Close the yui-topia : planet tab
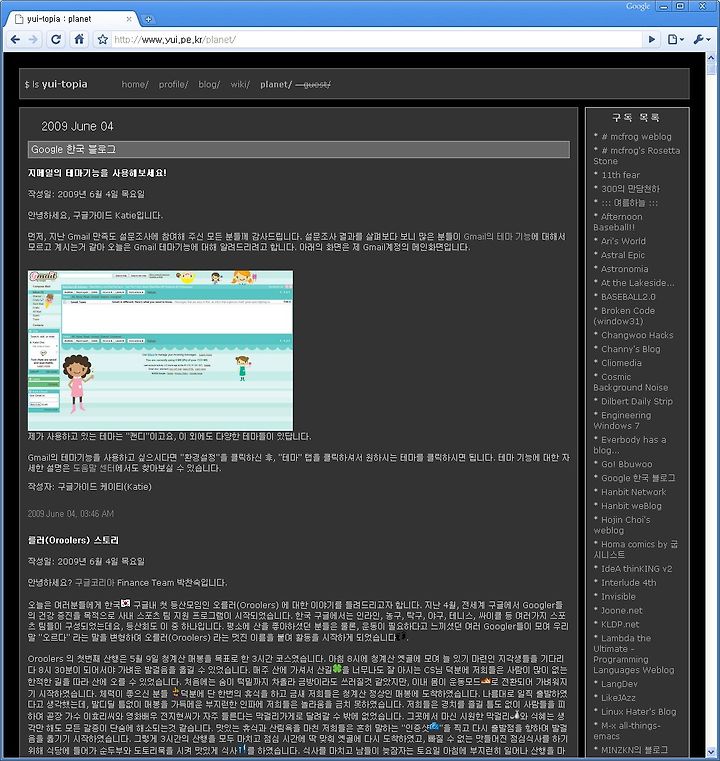The image size is (720, 761). (129, 19)
